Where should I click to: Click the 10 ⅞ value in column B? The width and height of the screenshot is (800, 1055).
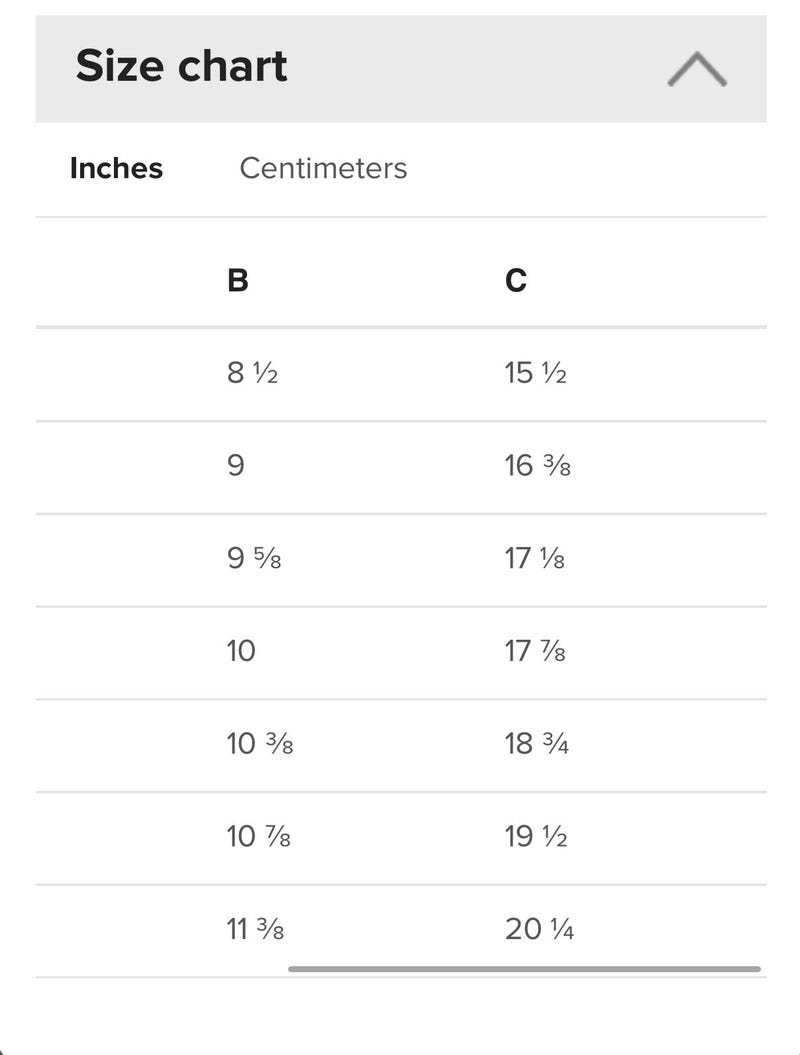258,836
